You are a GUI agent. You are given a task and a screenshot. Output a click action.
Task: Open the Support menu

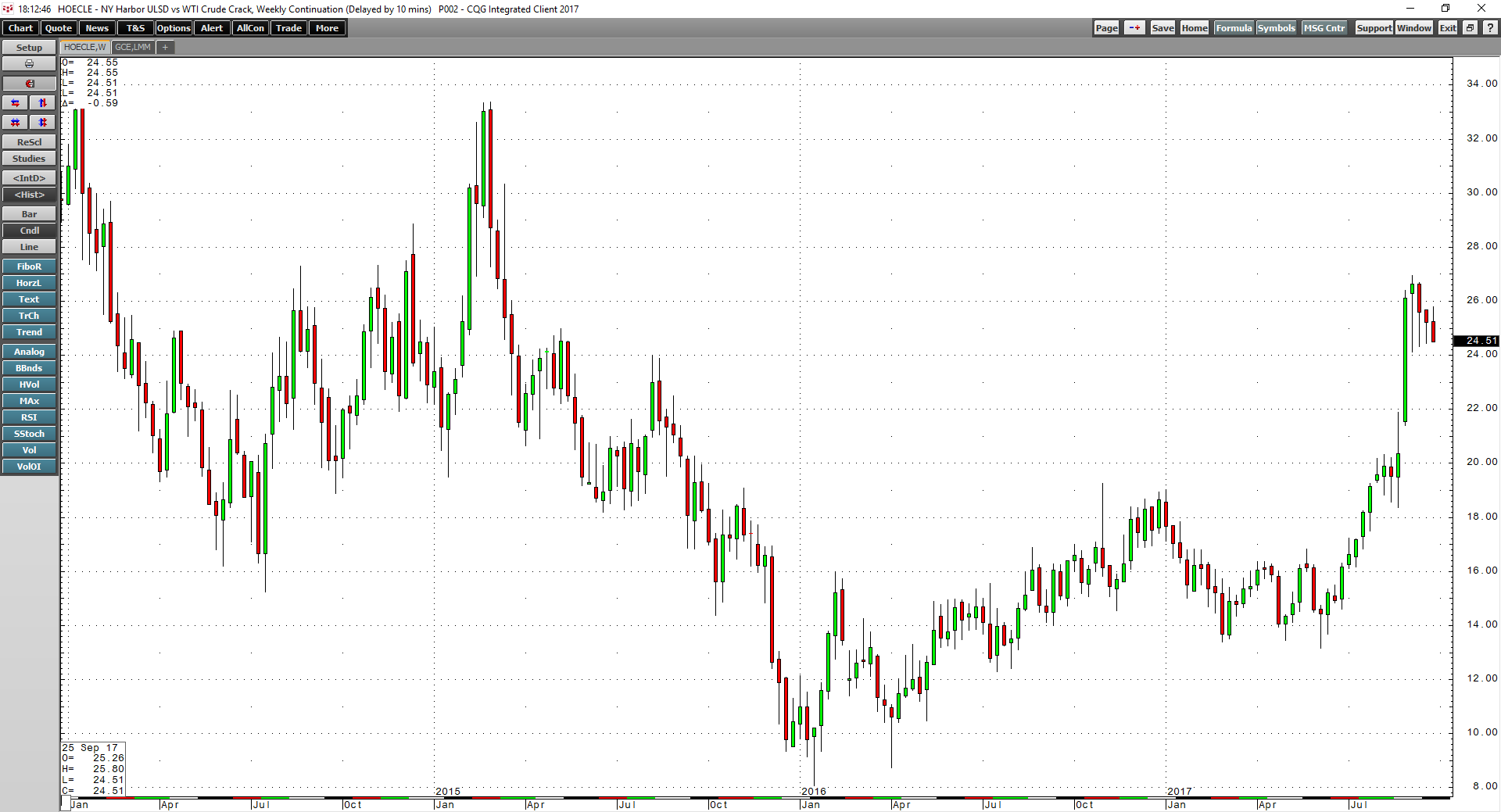[1374, 28]
